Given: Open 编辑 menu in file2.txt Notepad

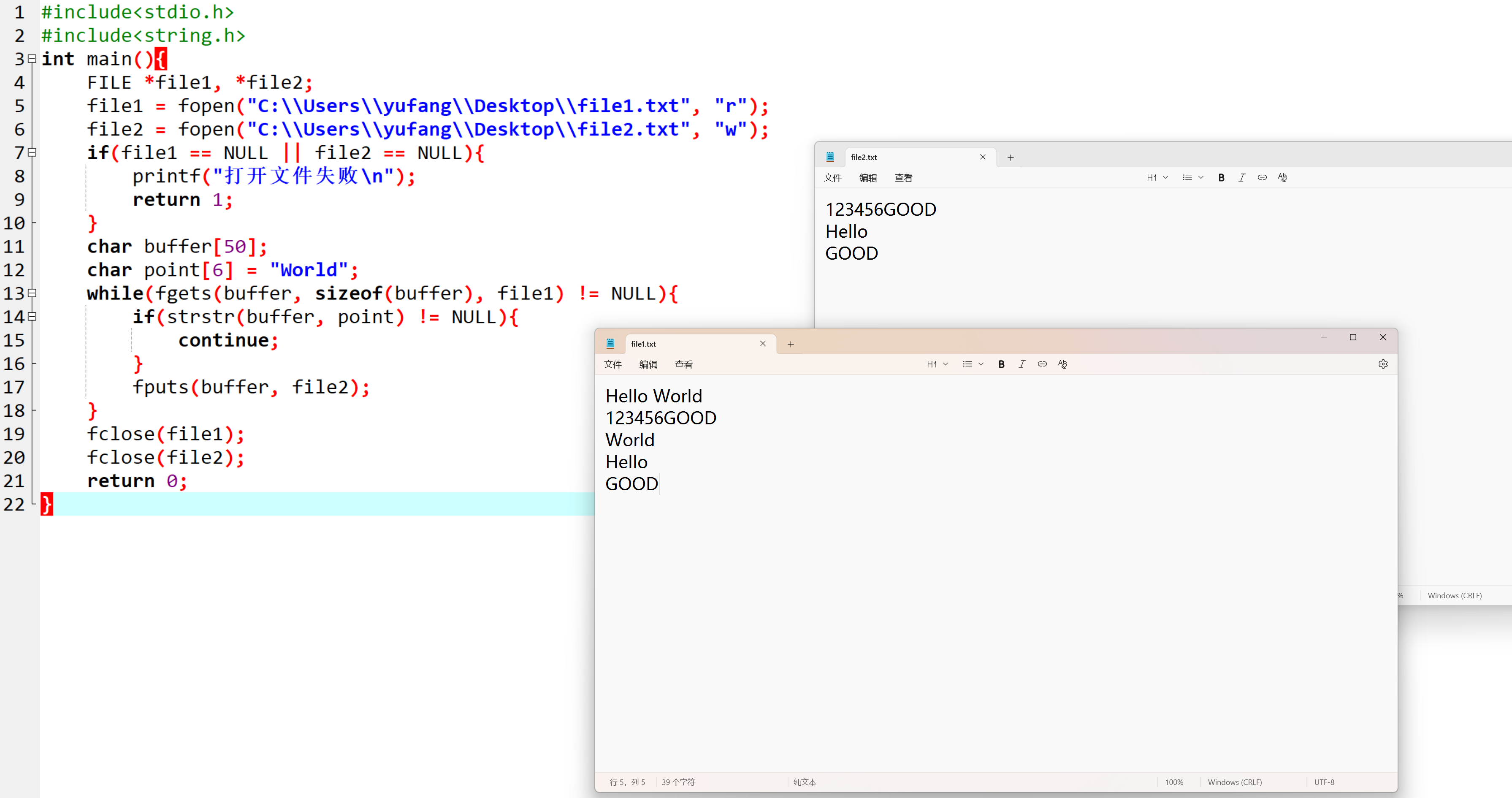Looking at the screenshot, I should coord(867,178).
